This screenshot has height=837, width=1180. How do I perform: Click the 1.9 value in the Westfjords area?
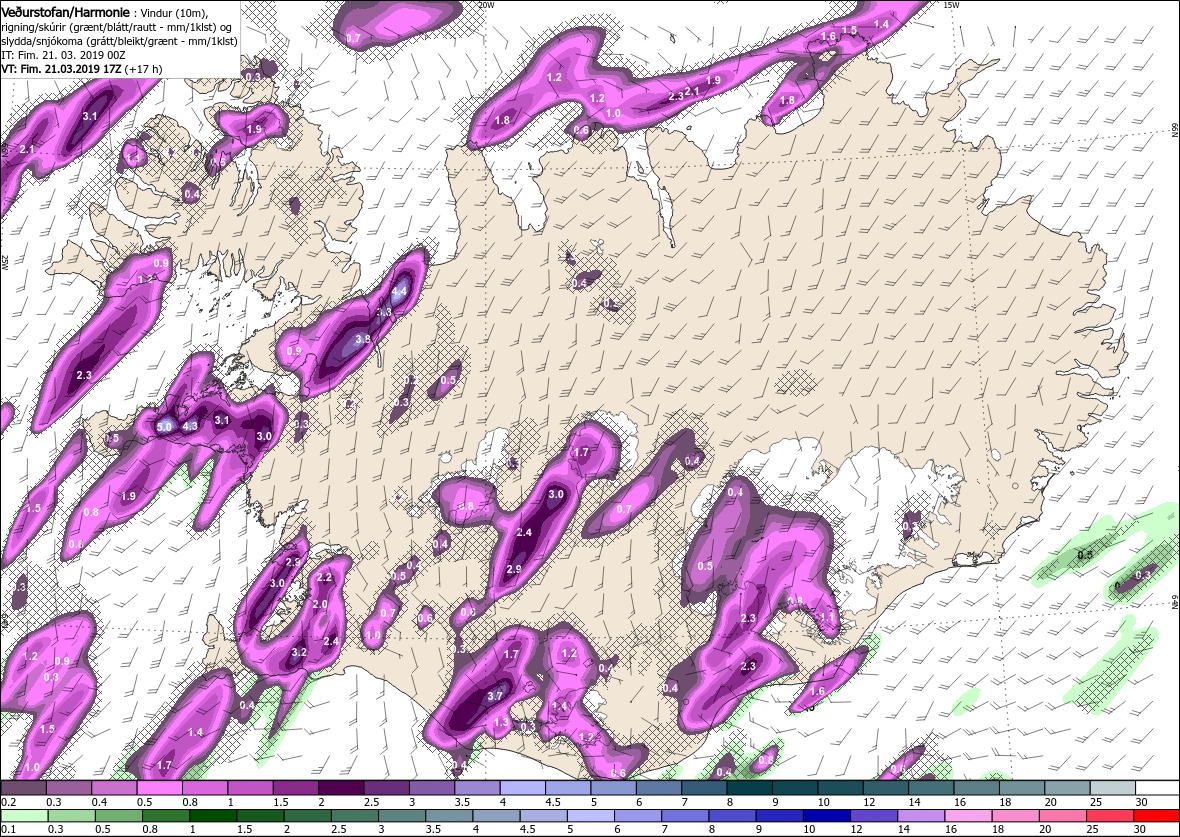254,129
